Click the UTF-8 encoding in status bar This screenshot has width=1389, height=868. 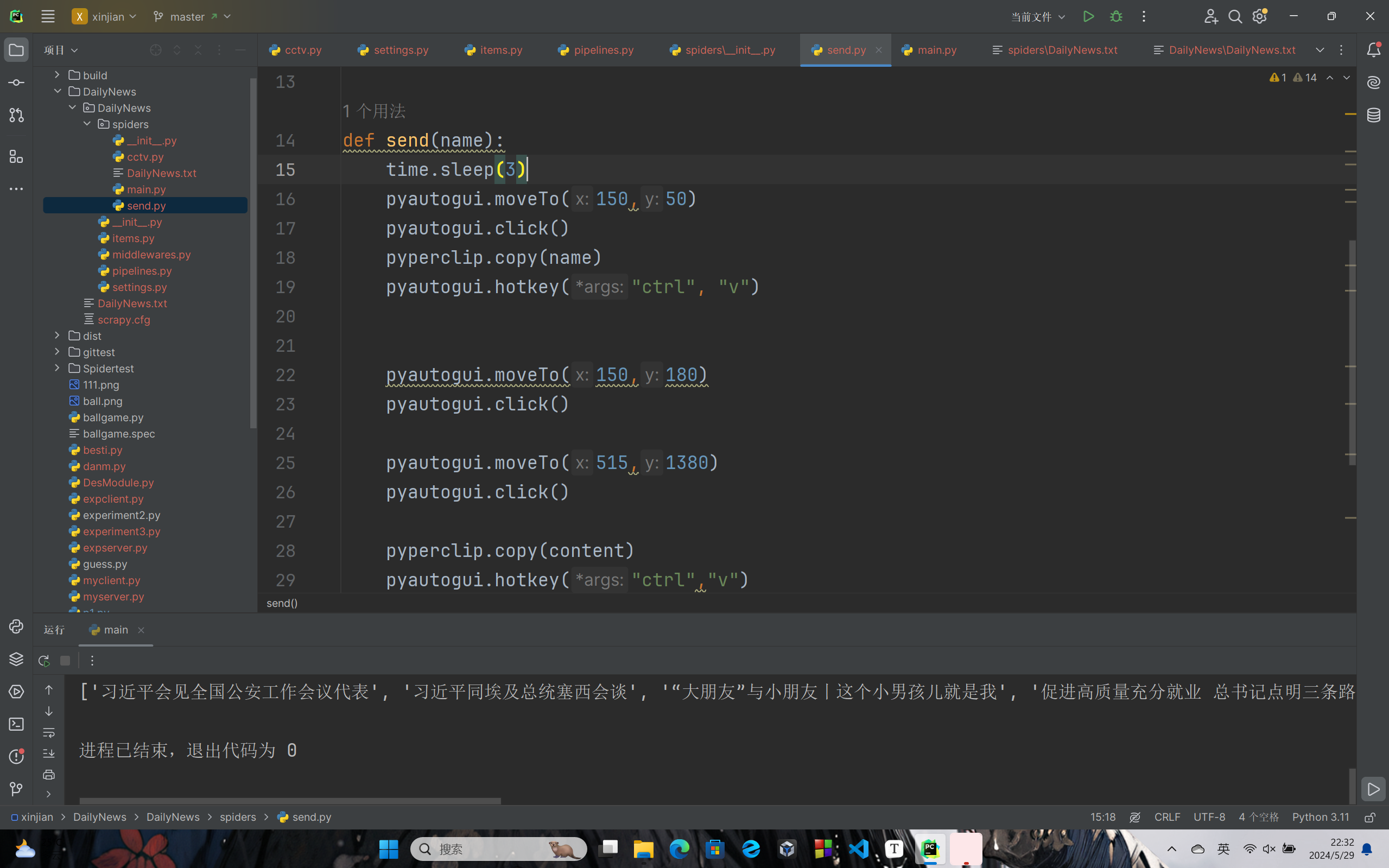coord(1208,817)
